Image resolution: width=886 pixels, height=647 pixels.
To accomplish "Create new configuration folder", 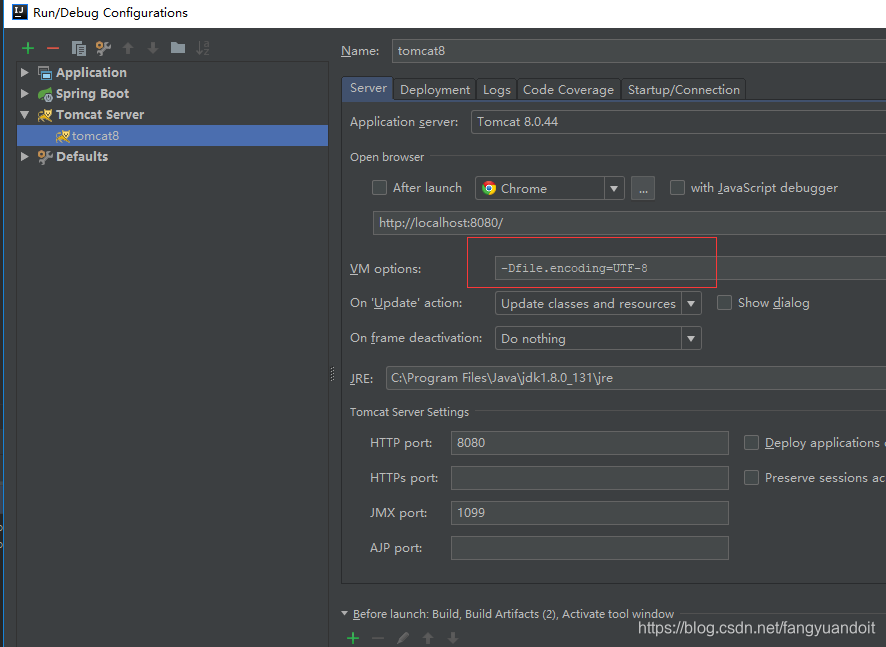I will coord(178,48).
